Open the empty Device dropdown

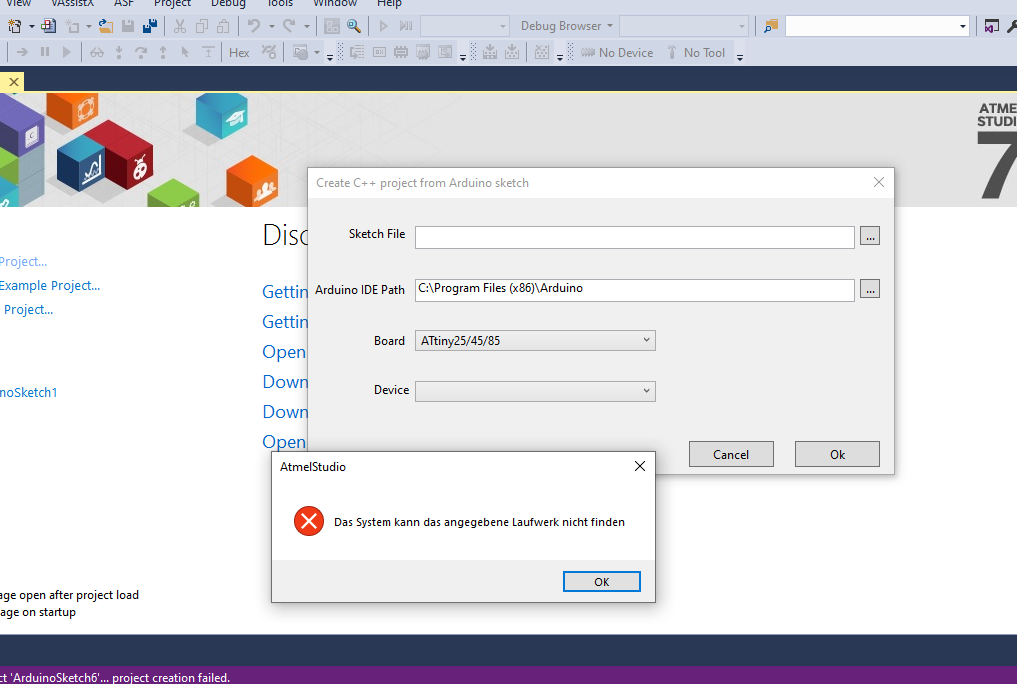535,391
